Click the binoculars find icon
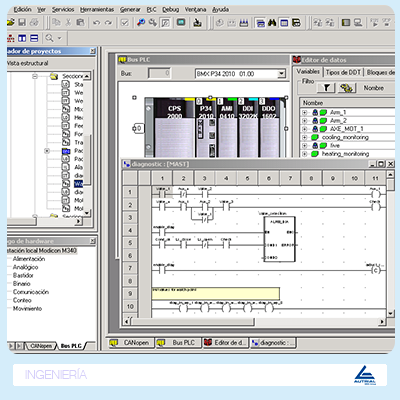 (272, 23)
